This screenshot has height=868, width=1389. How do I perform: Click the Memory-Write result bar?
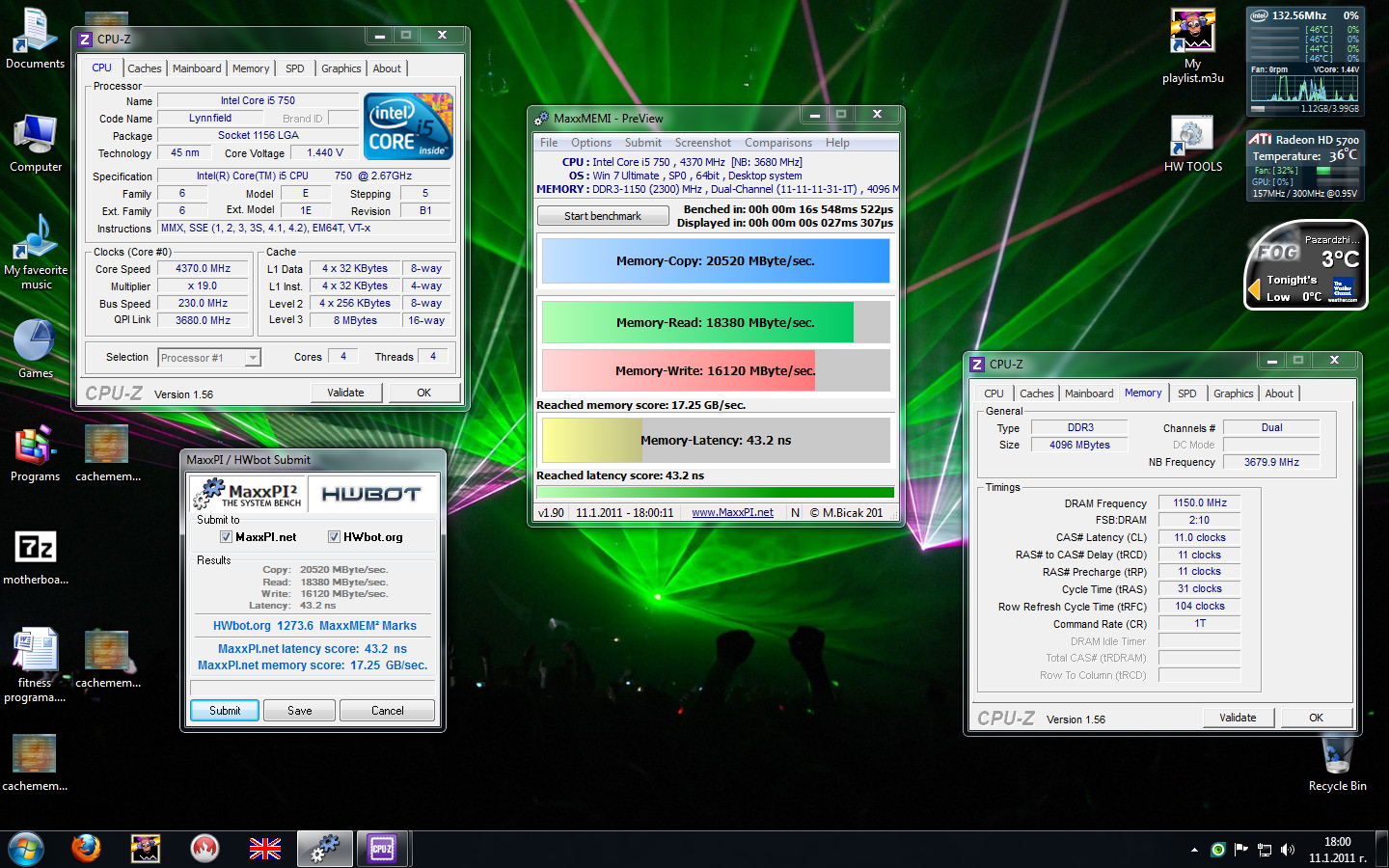716,370
